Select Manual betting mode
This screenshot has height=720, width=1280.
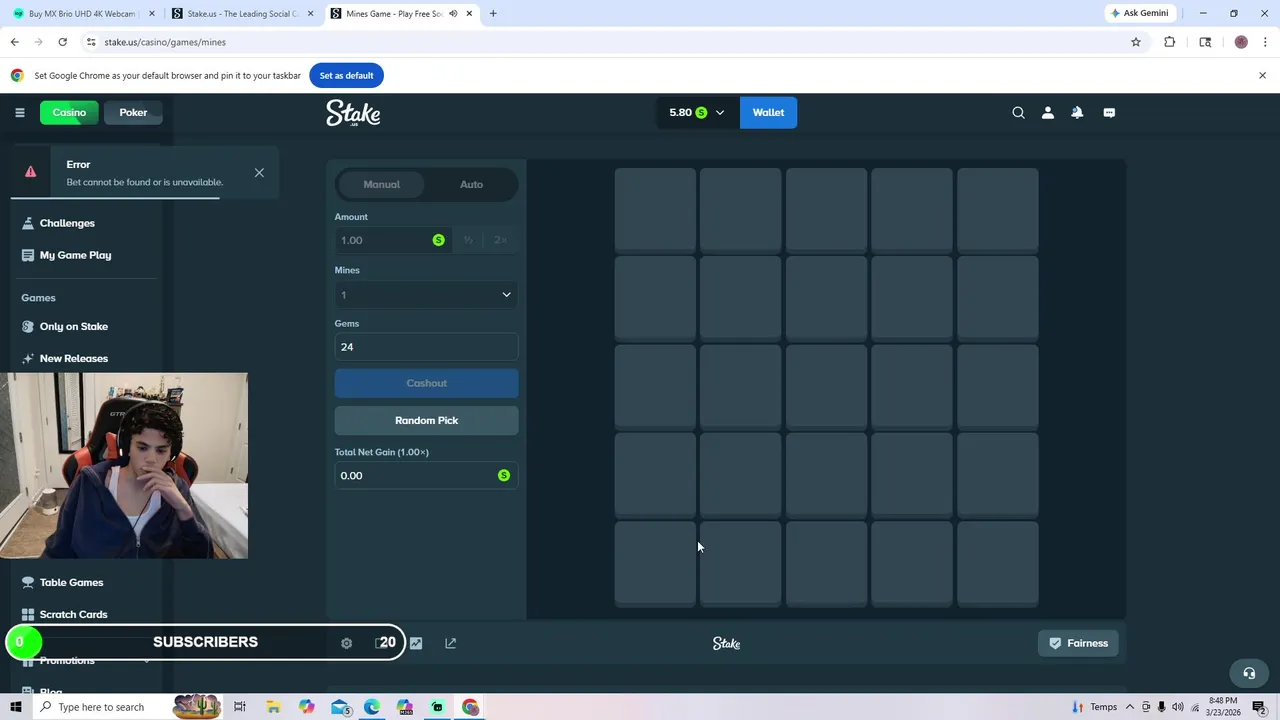pos(381,184)
